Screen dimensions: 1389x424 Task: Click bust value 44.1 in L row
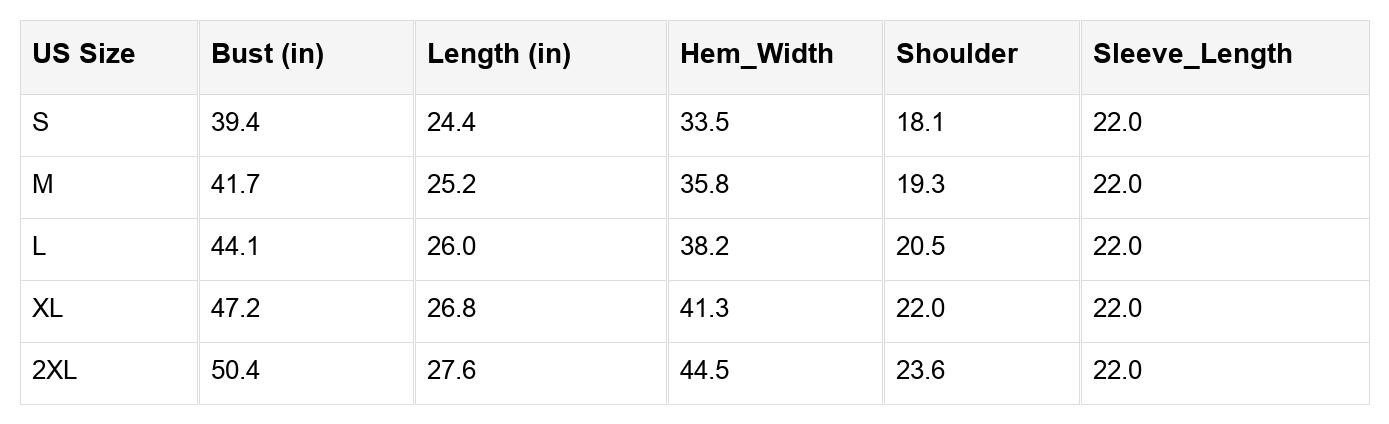tap(235, 247)
